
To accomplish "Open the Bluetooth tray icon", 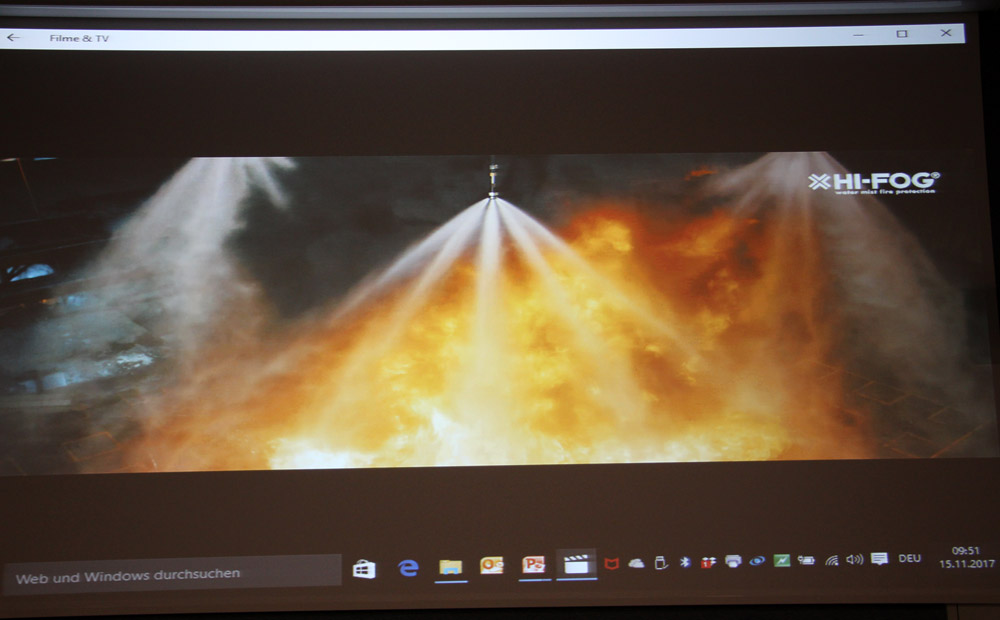I will 685,562.
